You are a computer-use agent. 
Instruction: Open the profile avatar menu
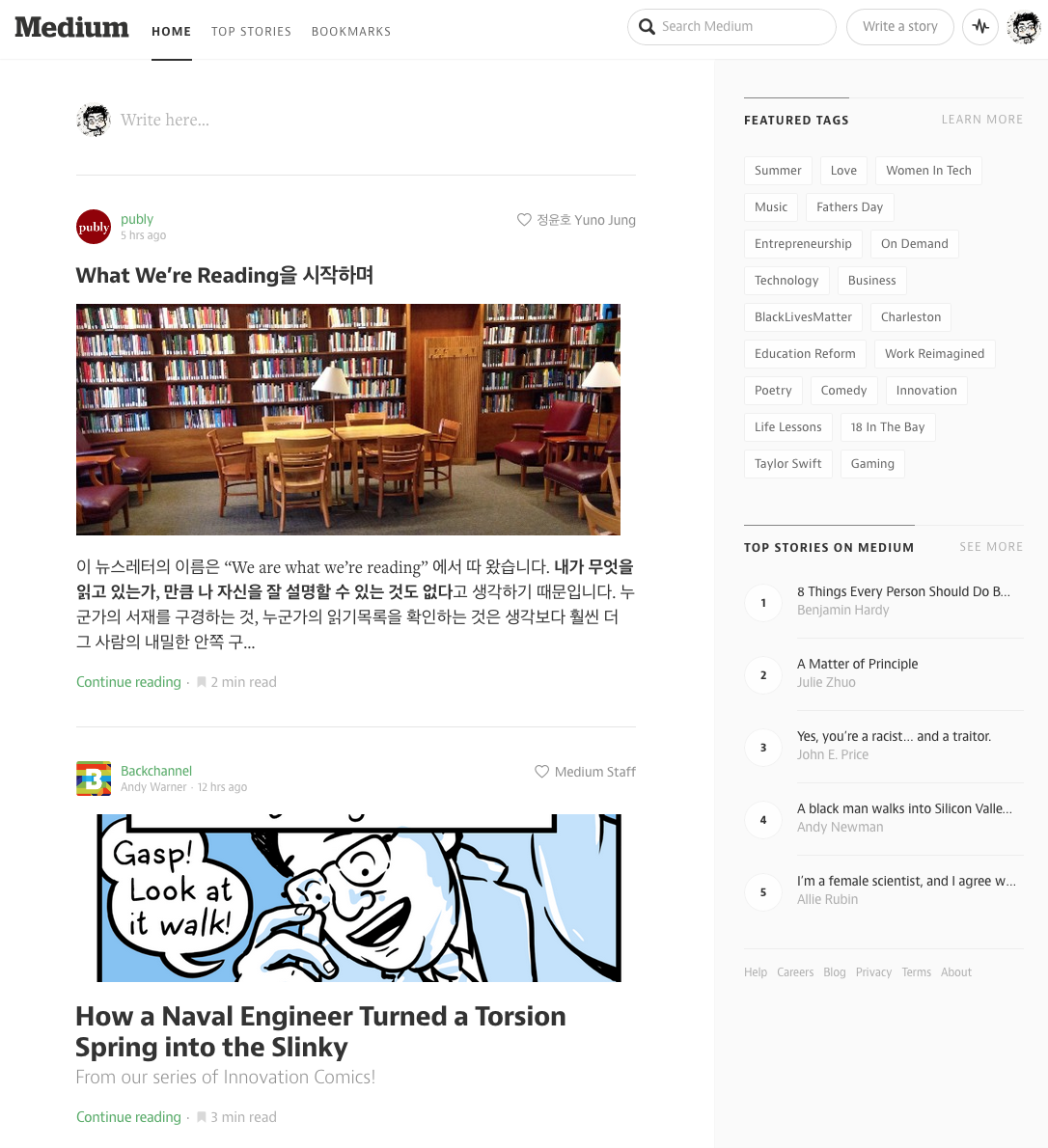(x=1023, y=28)
